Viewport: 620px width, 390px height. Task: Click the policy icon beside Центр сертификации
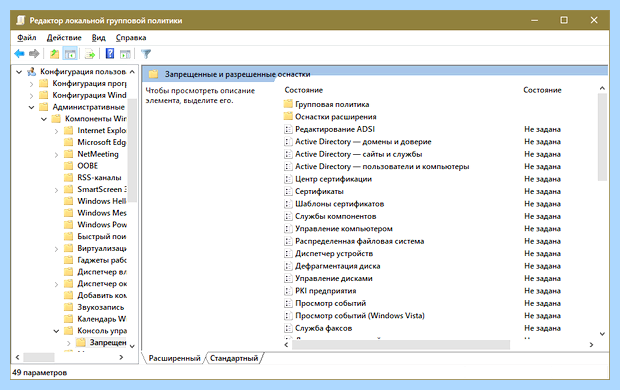288,179
